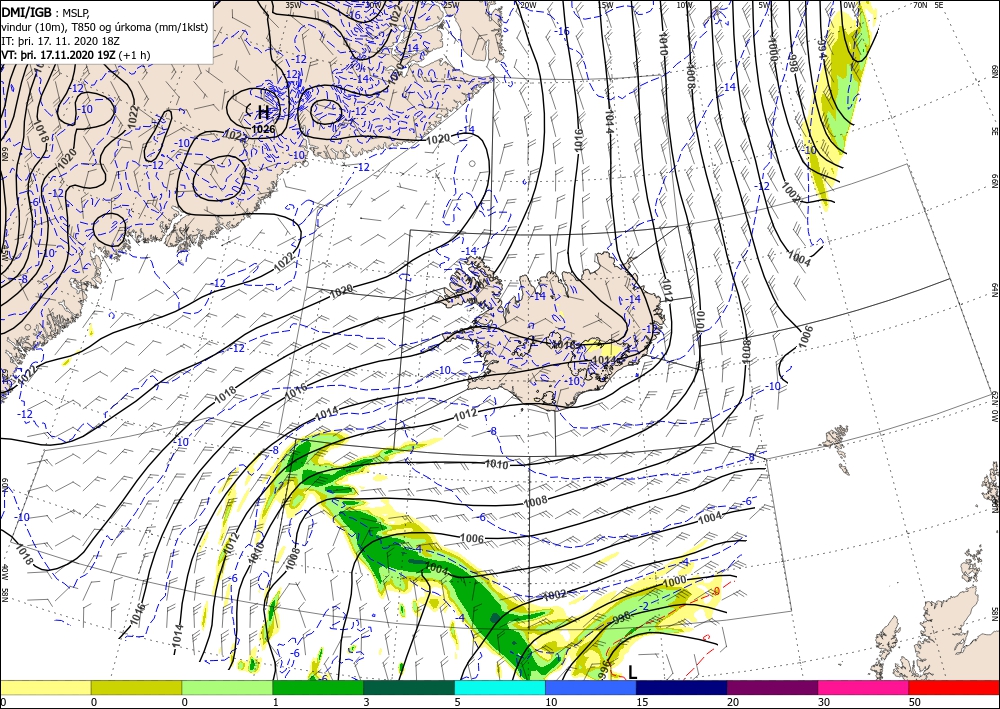1000x709 pixels.
Task: Pick the dark green legend swatch
Action: pos(409,687)
